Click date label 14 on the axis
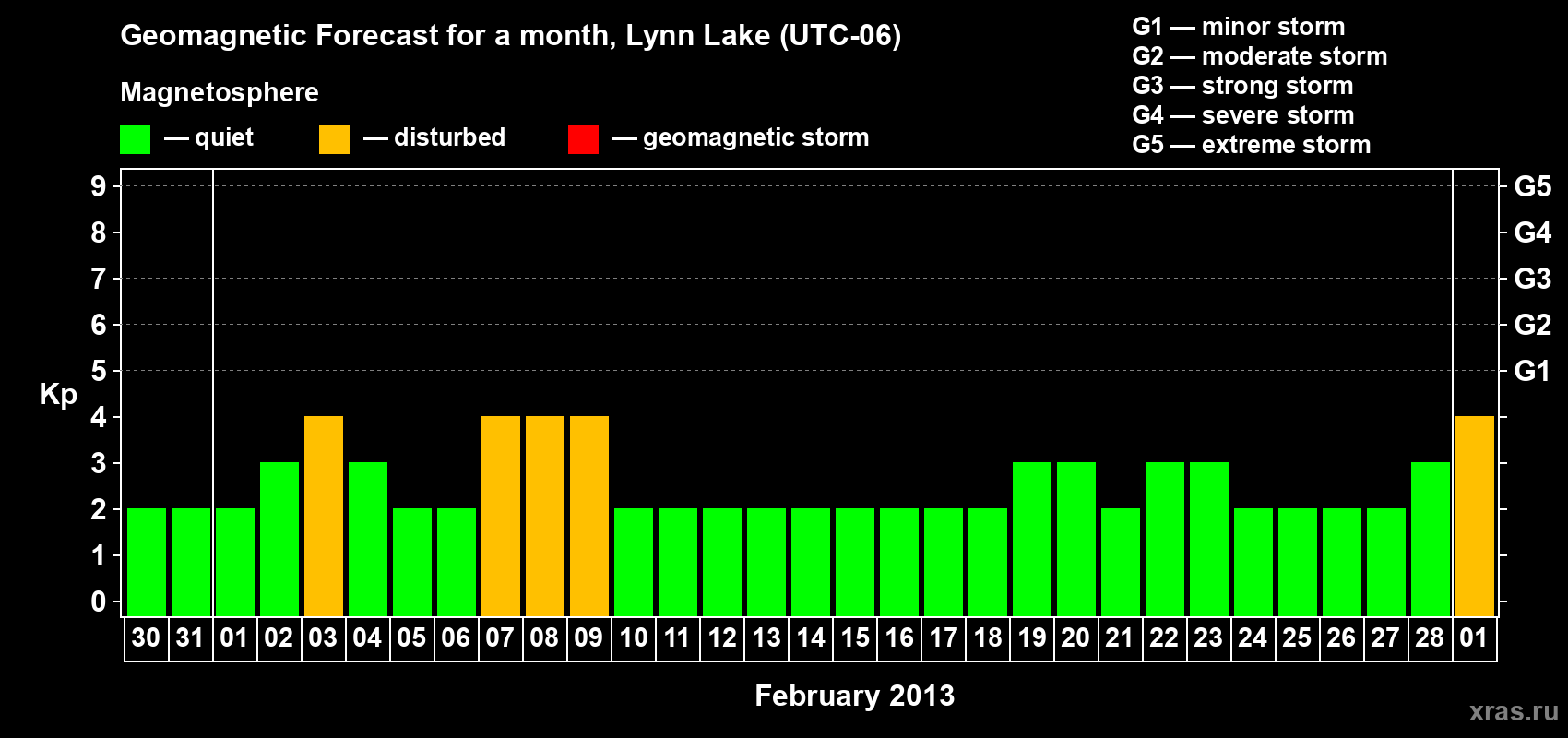The height and width of the screenshot is (738, 1568). [810, 638]
